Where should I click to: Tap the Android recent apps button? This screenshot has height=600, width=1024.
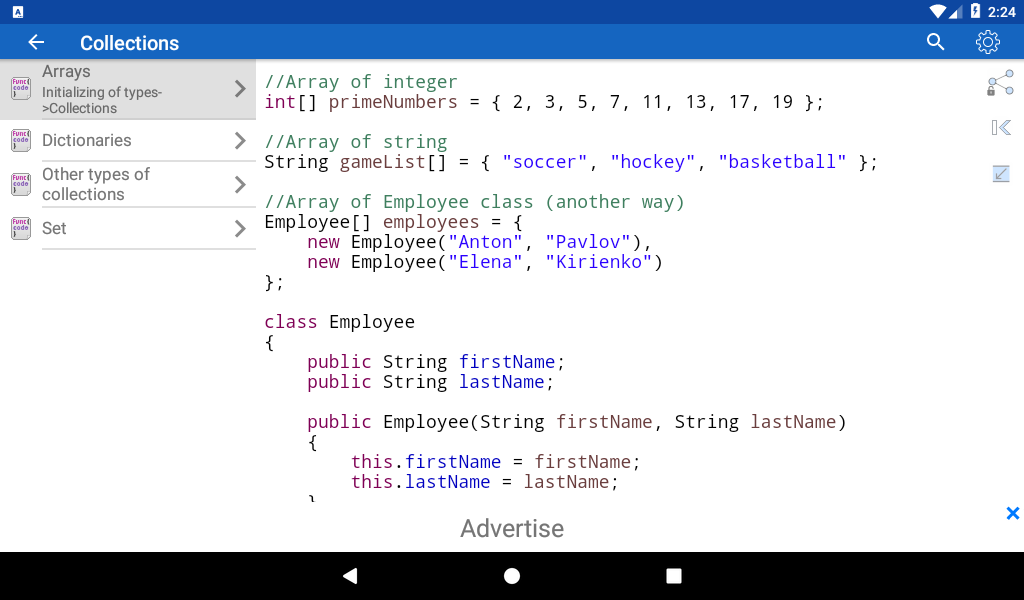pyautogui.click(x=674, y=576)
